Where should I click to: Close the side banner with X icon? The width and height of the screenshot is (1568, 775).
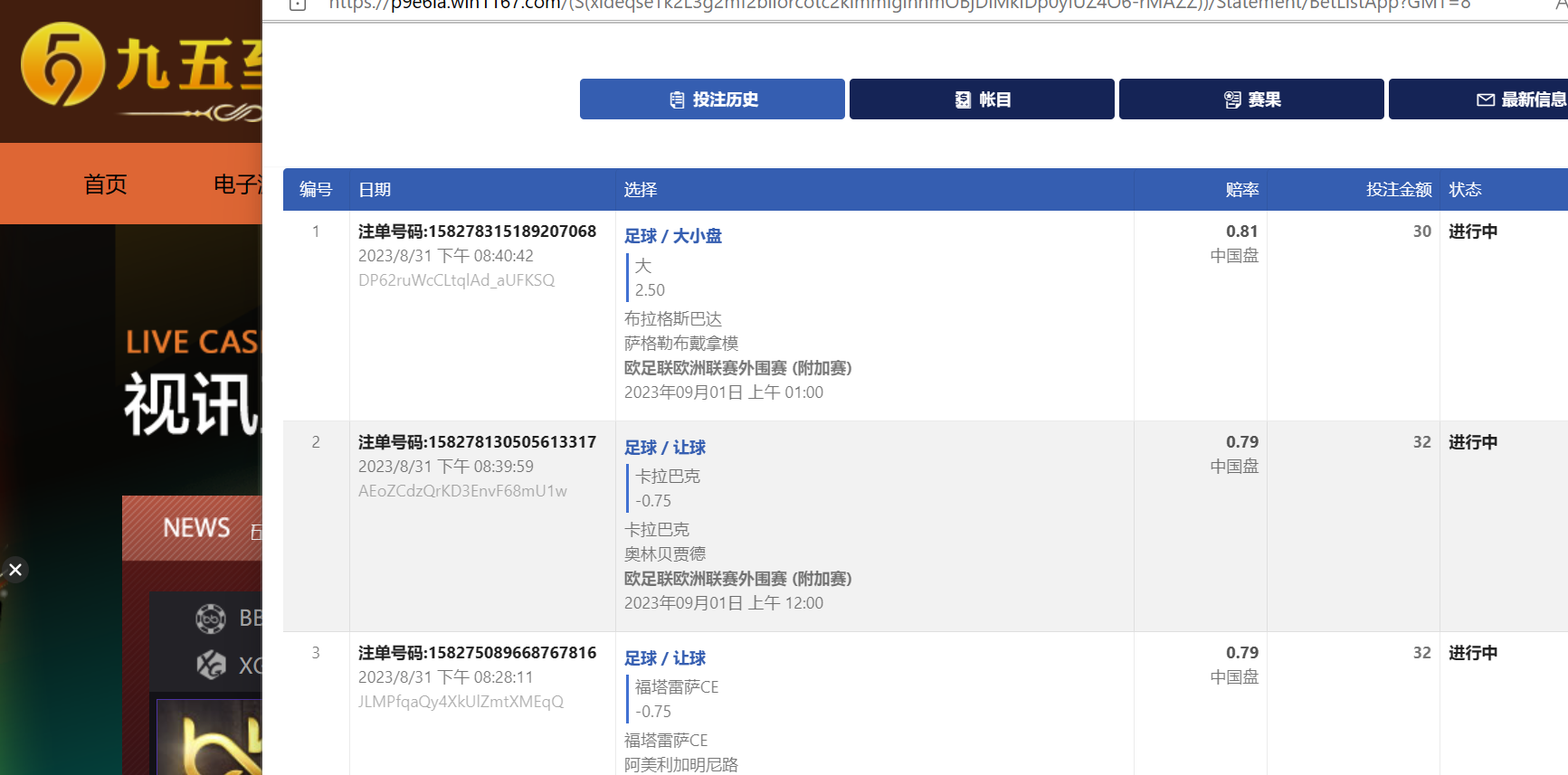coord(15,570)
